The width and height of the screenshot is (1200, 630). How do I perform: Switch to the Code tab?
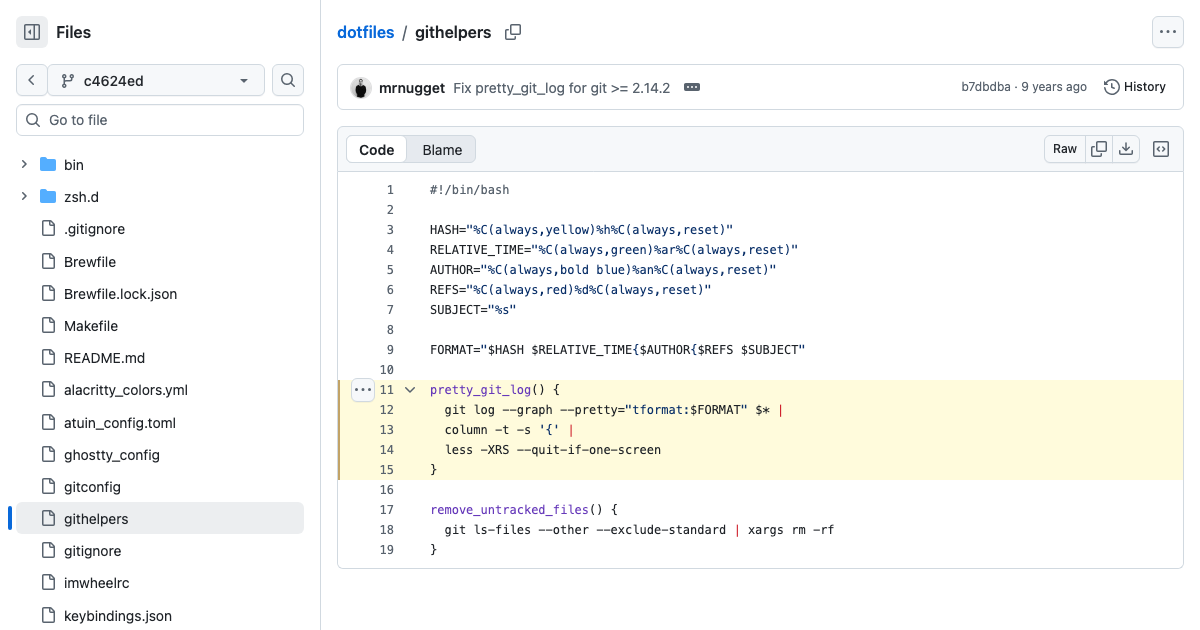coord(377,149)
